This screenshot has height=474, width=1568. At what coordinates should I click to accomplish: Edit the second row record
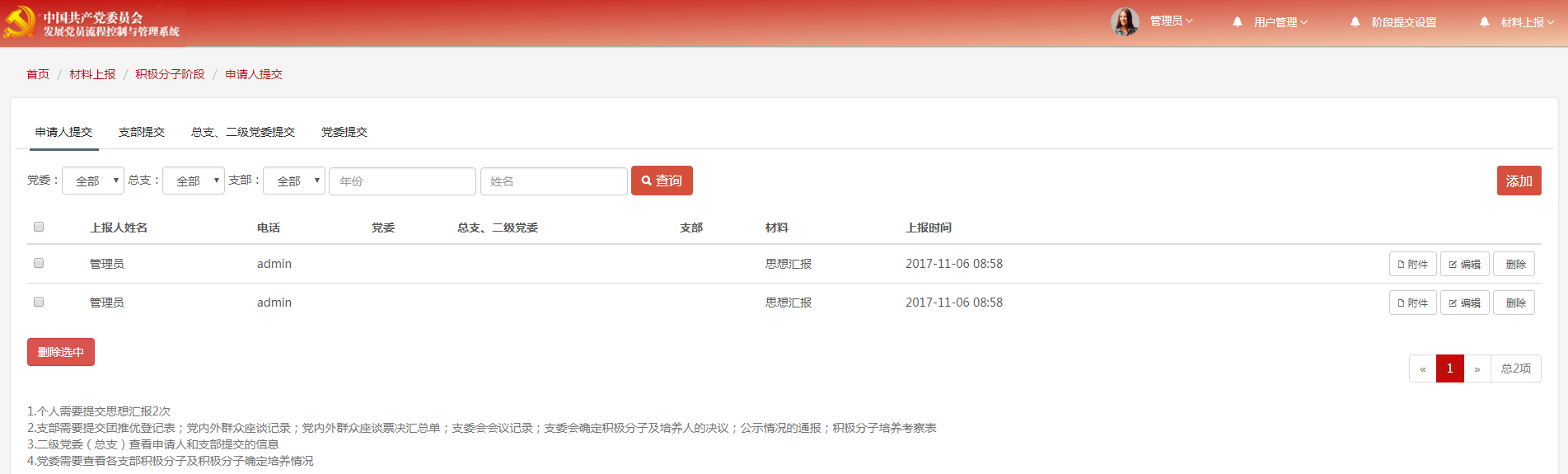(1464, 303)
